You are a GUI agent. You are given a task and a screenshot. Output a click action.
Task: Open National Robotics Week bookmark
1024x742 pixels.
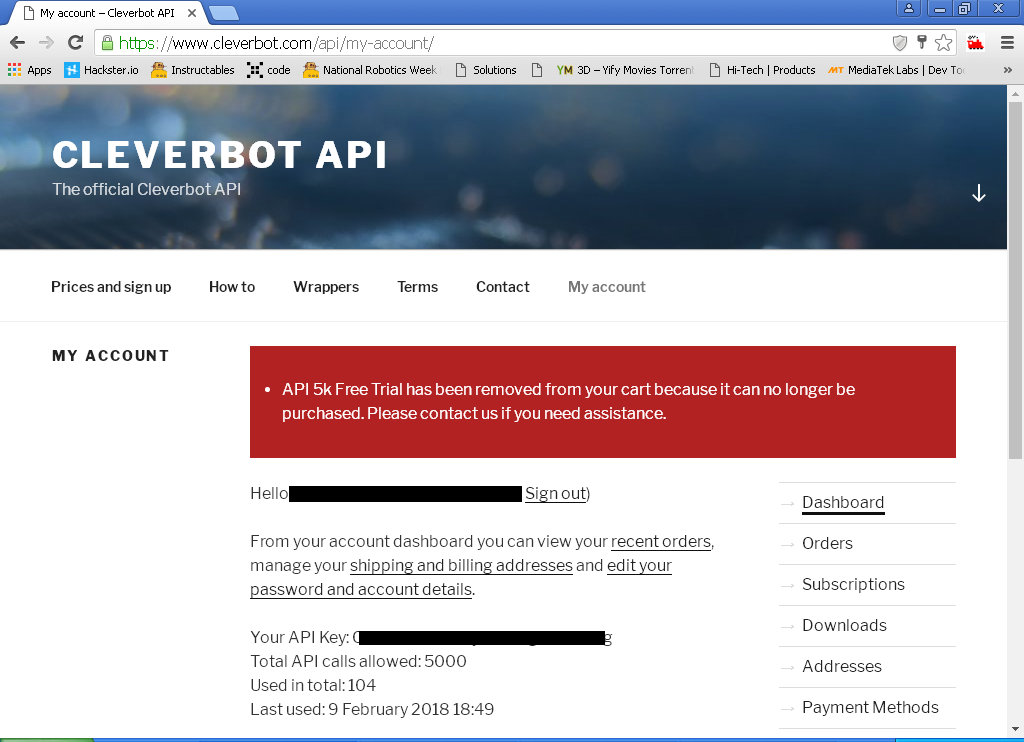pos(372,70)
